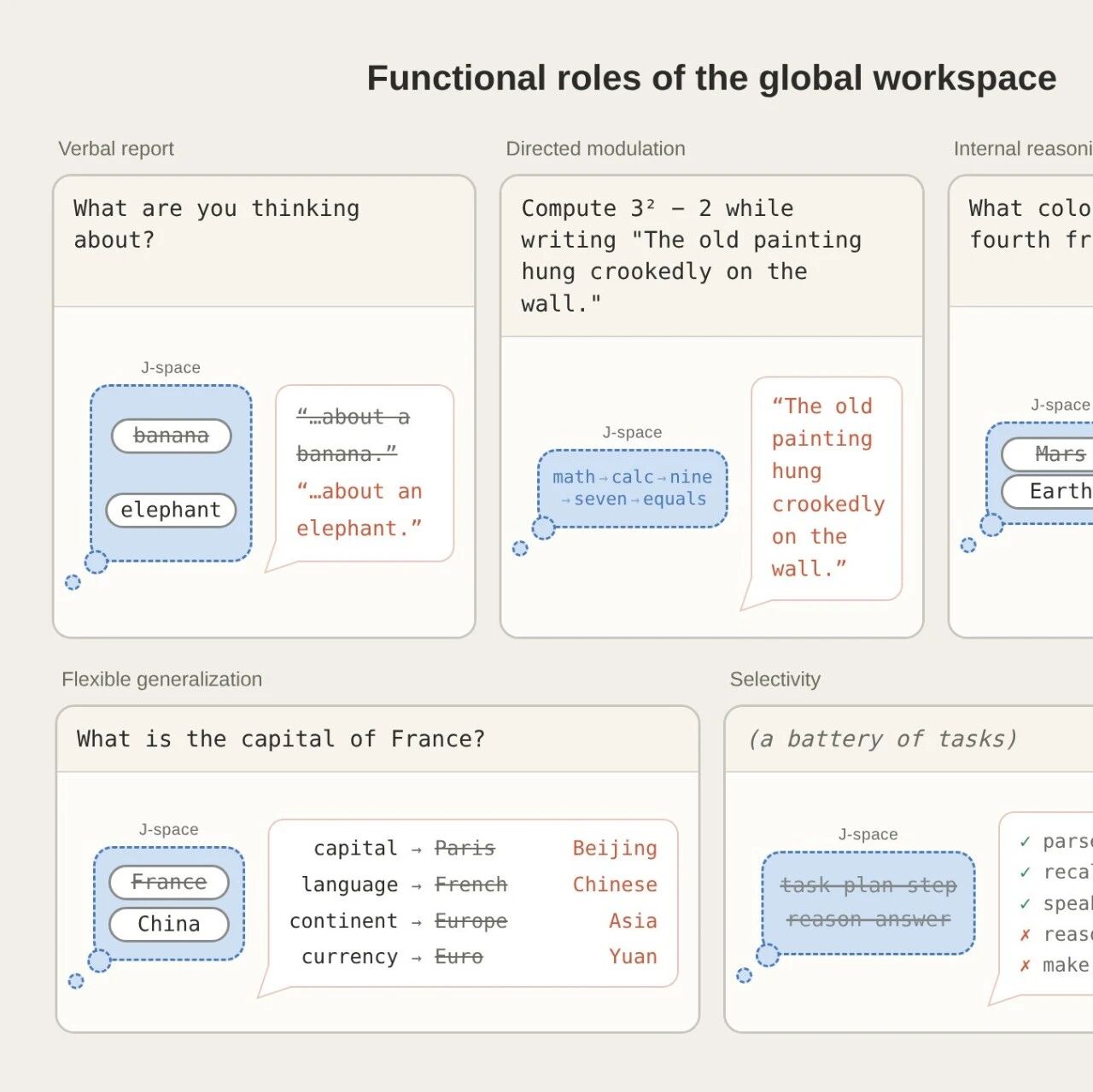Screen dimensions: 1093x1092
Task: Click the blue "math→calc→nine→seven→equals" text
Action: (633, 488)
